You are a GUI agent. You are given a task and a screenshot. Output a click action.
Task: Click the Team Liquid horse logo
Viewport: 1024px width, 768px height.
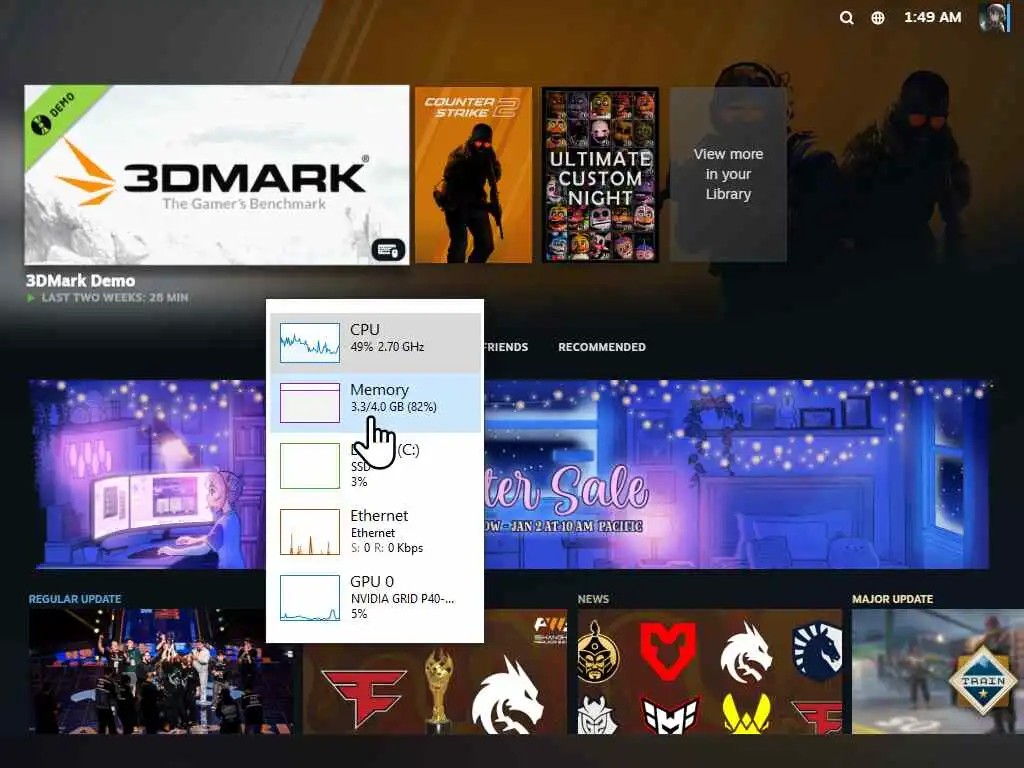816,650
